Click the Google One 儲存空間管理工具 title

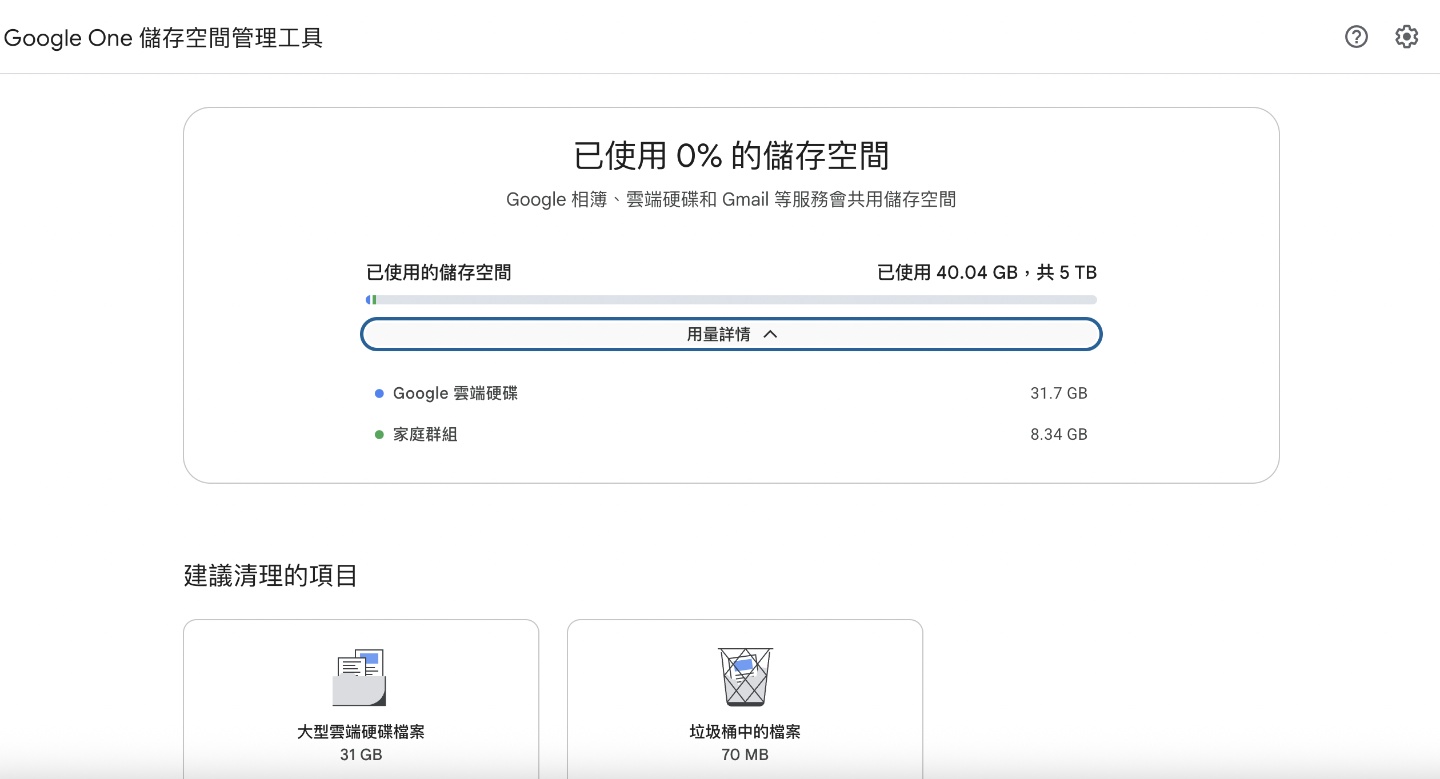163,38
